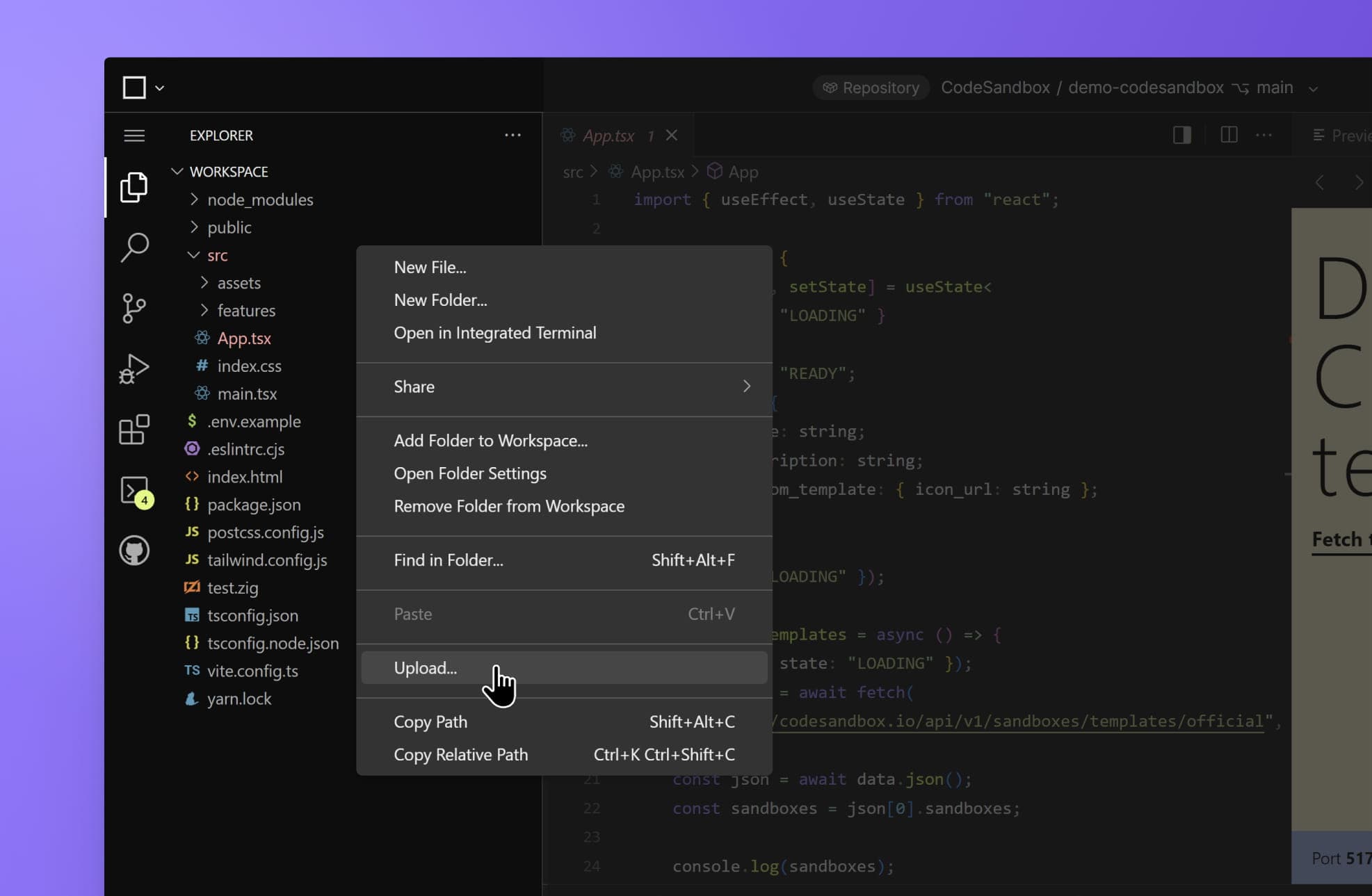The height and width of the screenshot is (896, 1372).
Task: Choose New File... from context menu
Action: click(x=430, y=267)
